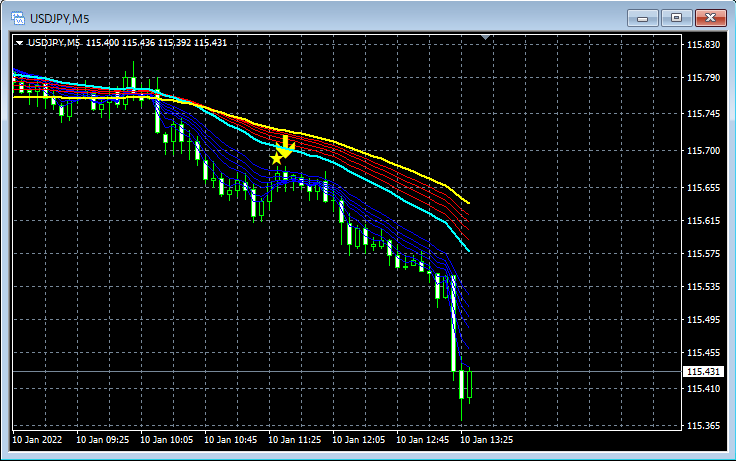The width and height of the screenshot is (736, 461).
Task: Maximize the USDJPY,M5 chart window
Action: click(676, 18)
